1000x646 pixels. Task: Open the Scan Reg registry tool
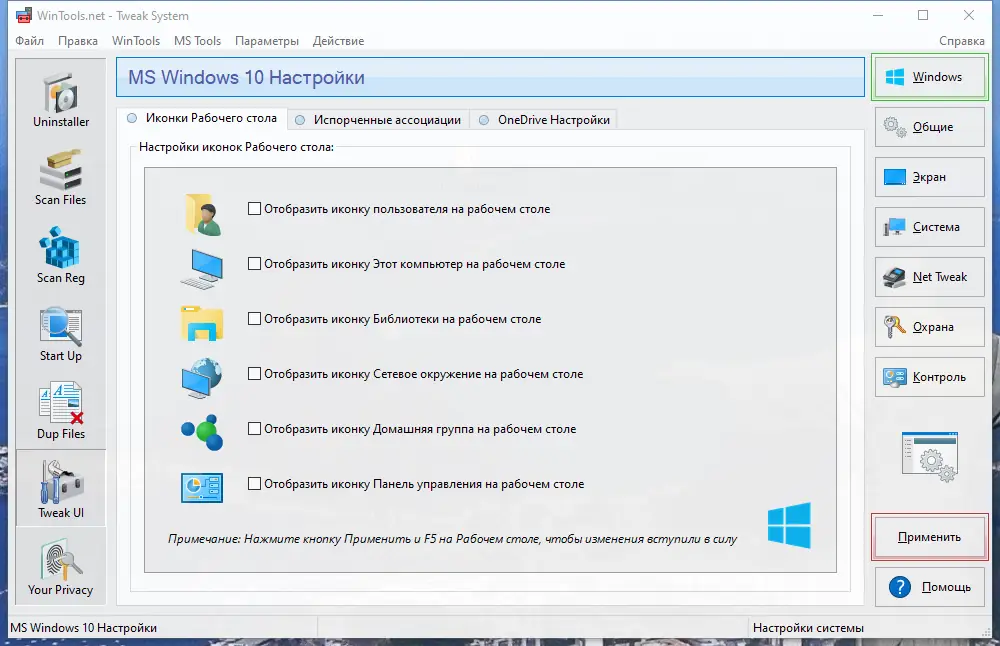[x=61, y=255]
